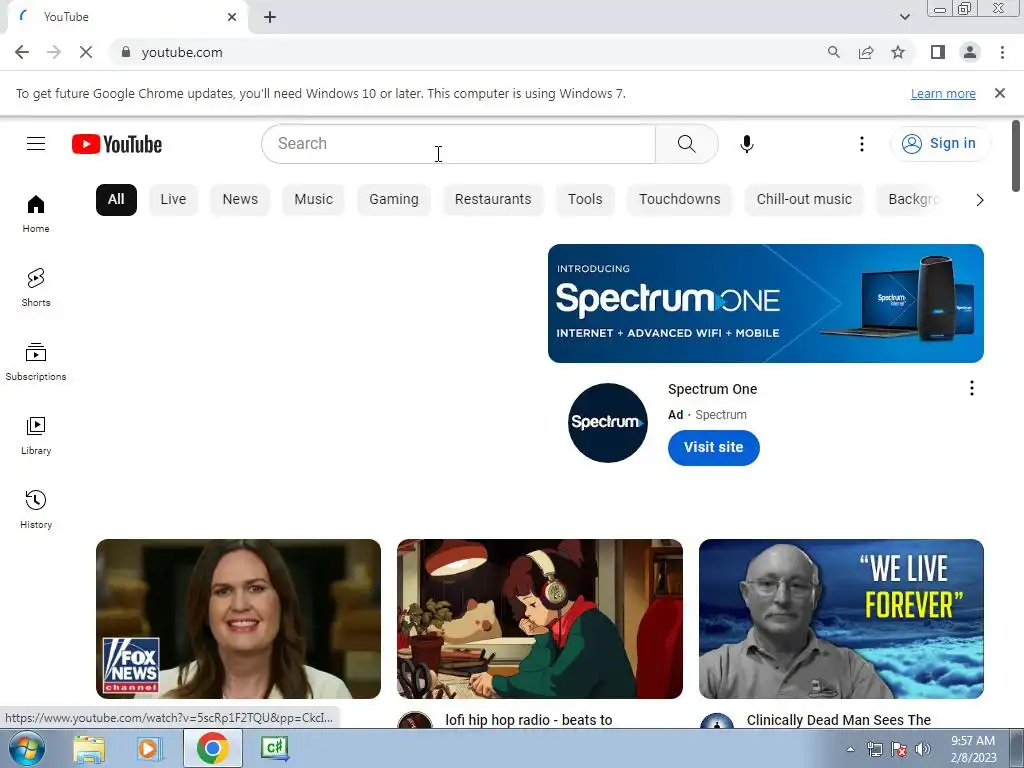Open Chrome three-dot menu

(x=1002, y=52)
